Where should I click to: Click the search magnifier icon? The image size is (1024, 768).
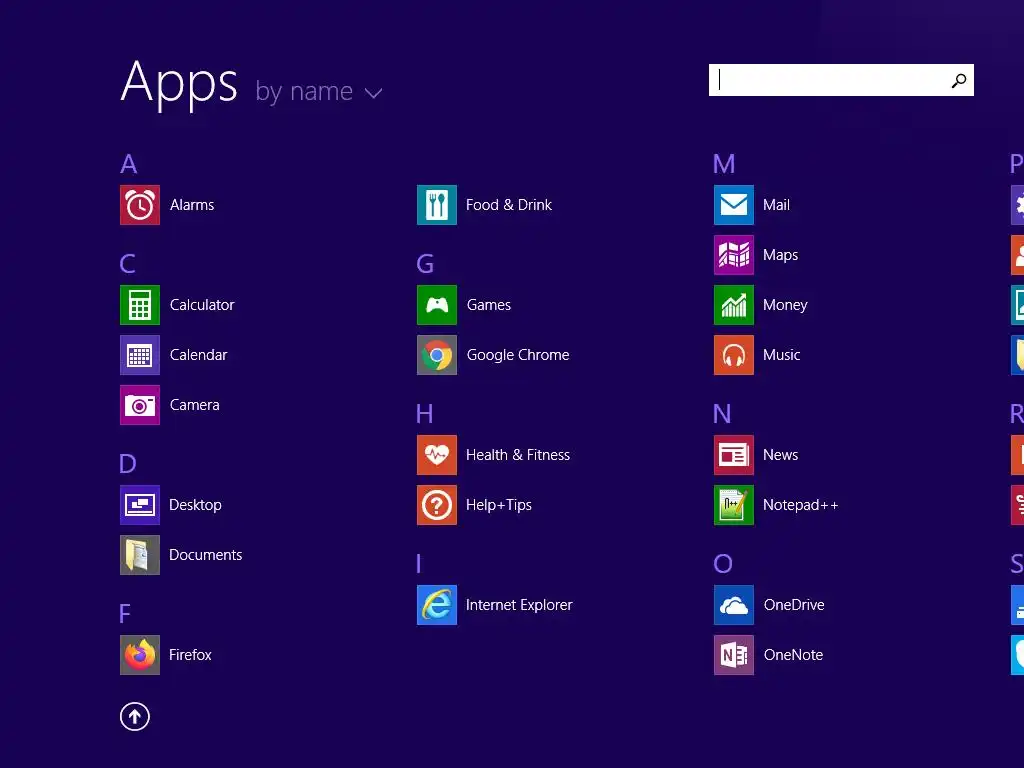tap(959, 80)
